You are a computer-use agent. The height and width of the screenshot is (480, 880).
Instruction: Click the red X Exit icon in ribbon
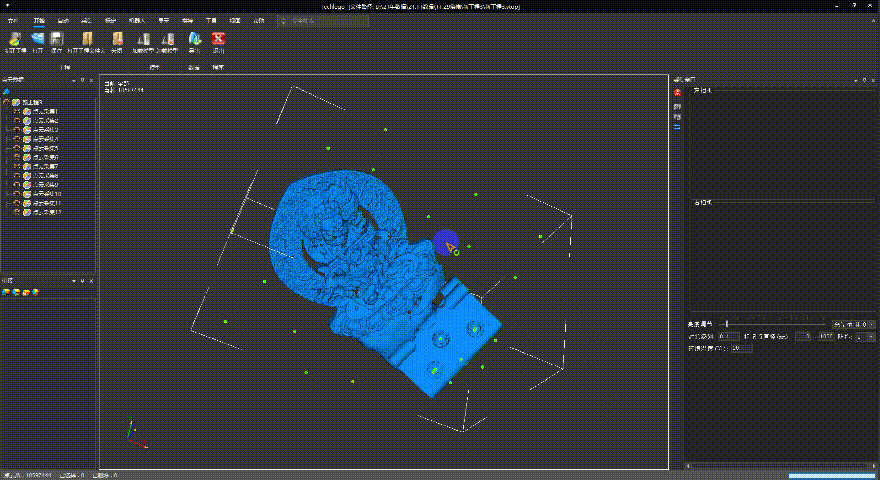(x=218, y=40)
